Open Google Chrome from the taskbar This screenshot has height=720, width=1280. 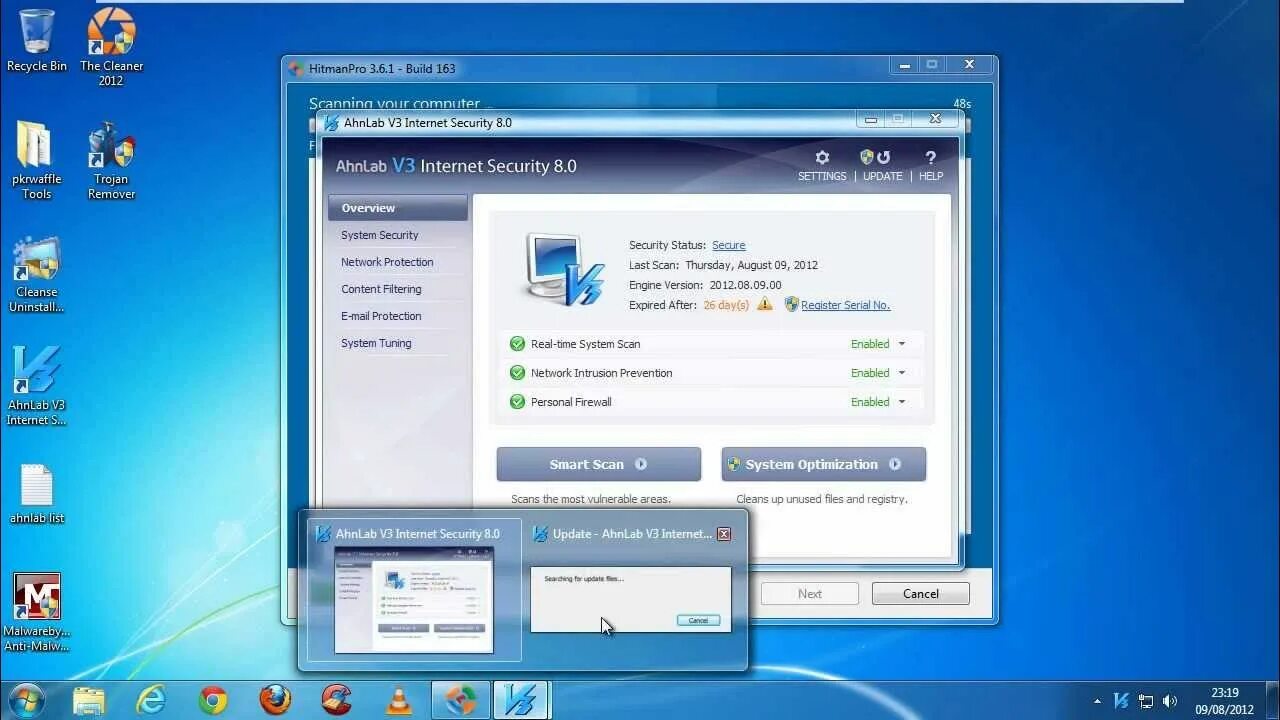212,700
